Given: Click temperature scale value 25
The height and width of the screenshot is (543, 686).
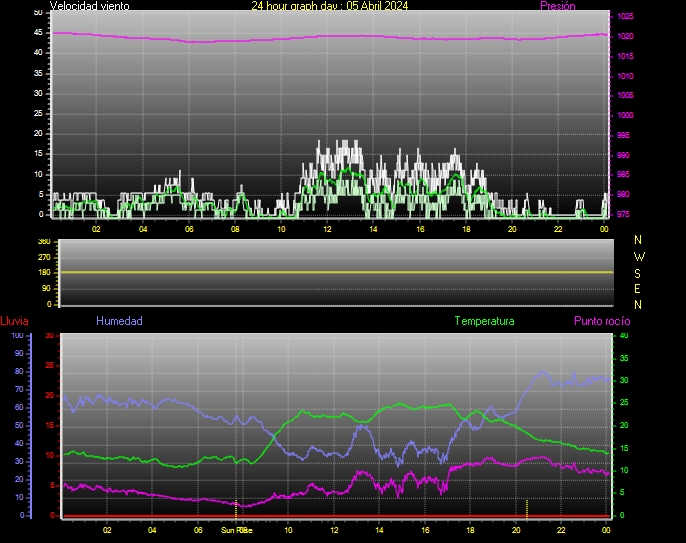Looking at the screenshot, I should coord(624,403).
